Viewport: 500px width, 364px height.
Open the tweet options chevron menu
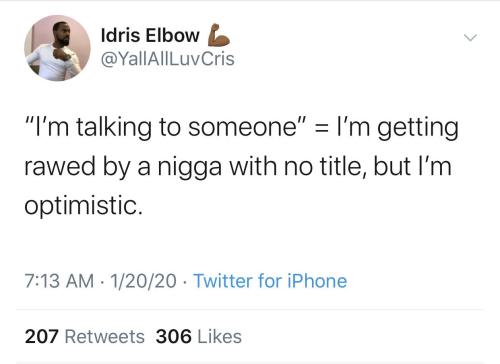point(470,37)
